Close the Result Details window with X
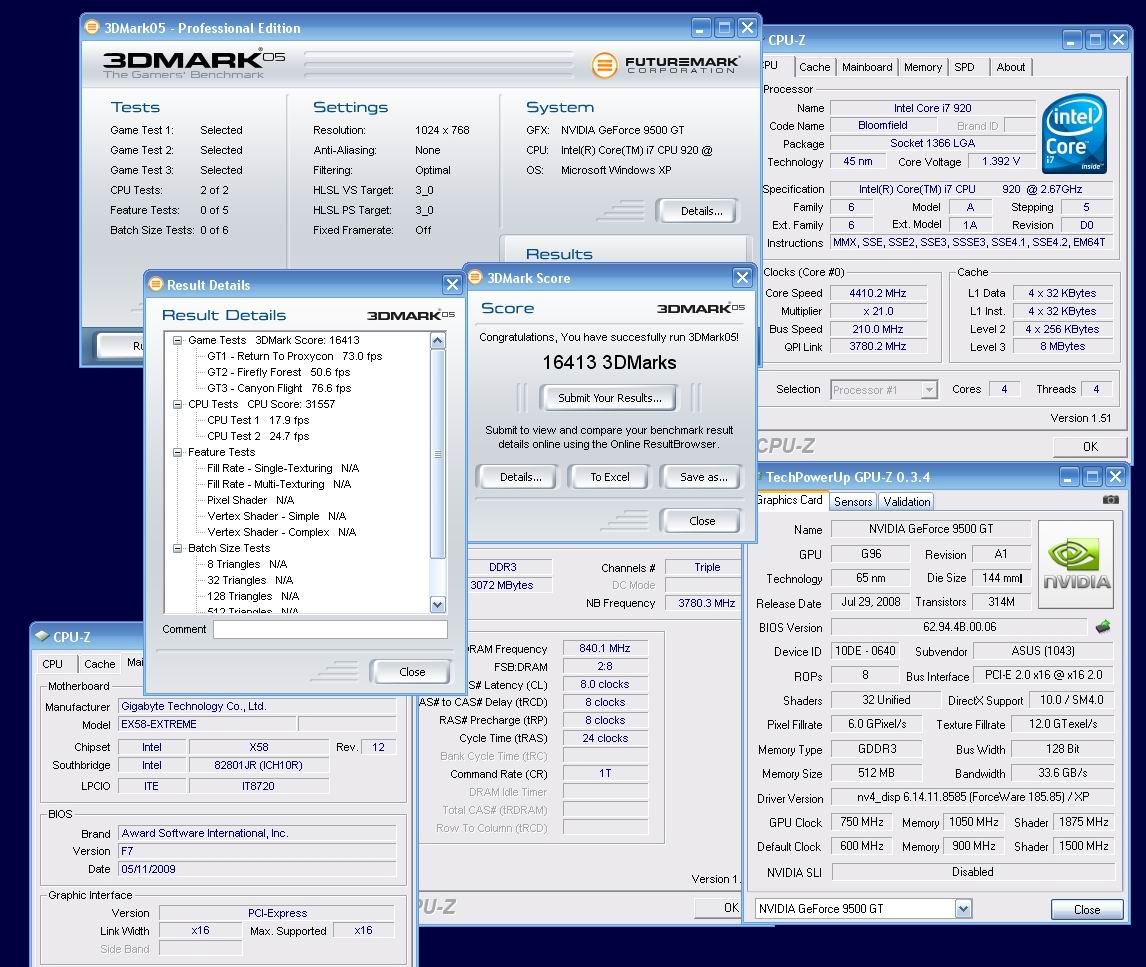1146x967 pixels. 452,284
